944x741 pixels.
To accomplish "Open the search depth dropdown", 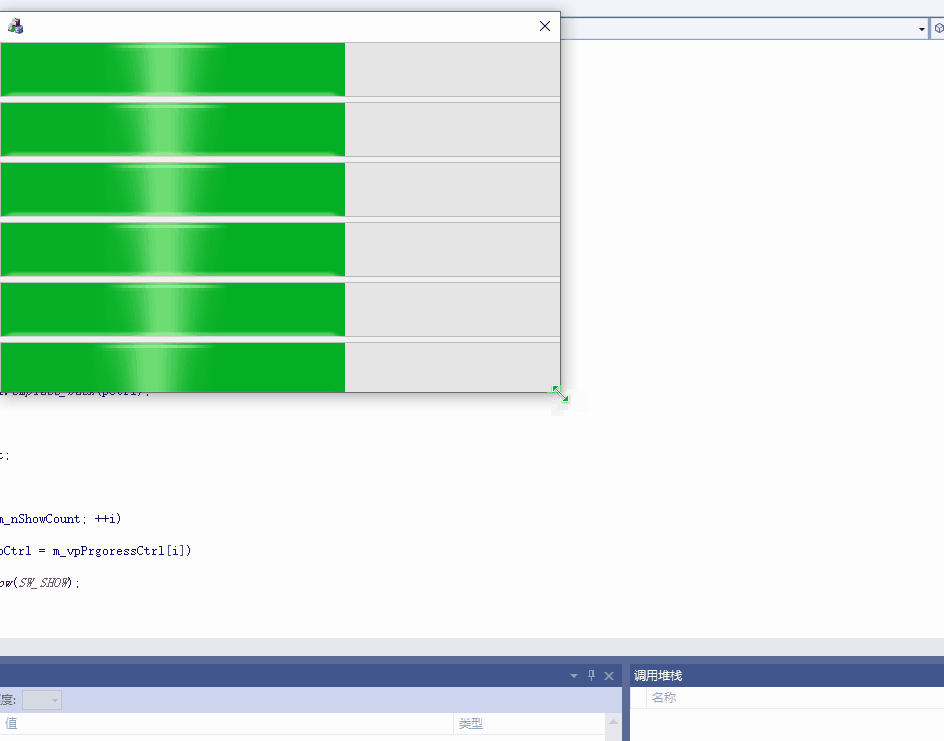I will [x=42, y=700].
